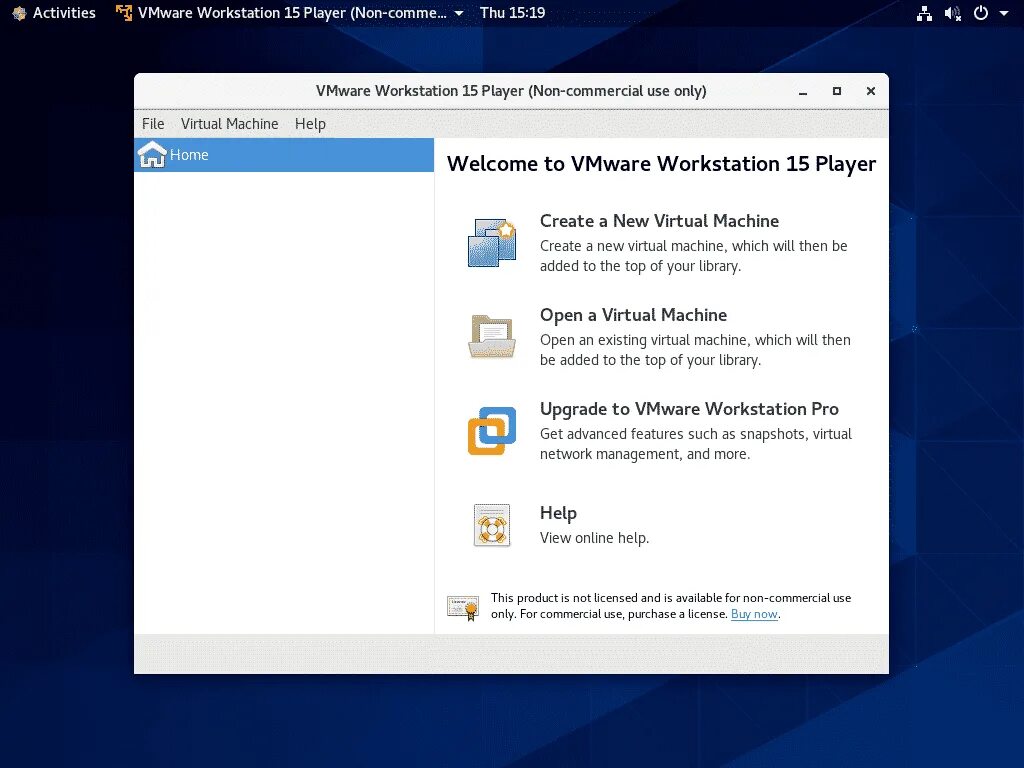Follow the Buy now link
The height and width of the screenshot is (768, 1024).
pyautogui.click(x=754, y=614)
